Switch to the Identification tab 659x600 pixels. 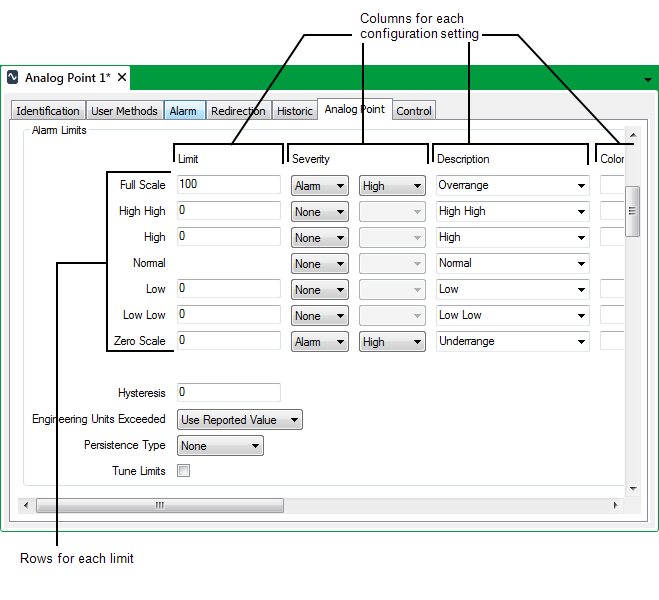pyautogui.click(x=48, y=111)
